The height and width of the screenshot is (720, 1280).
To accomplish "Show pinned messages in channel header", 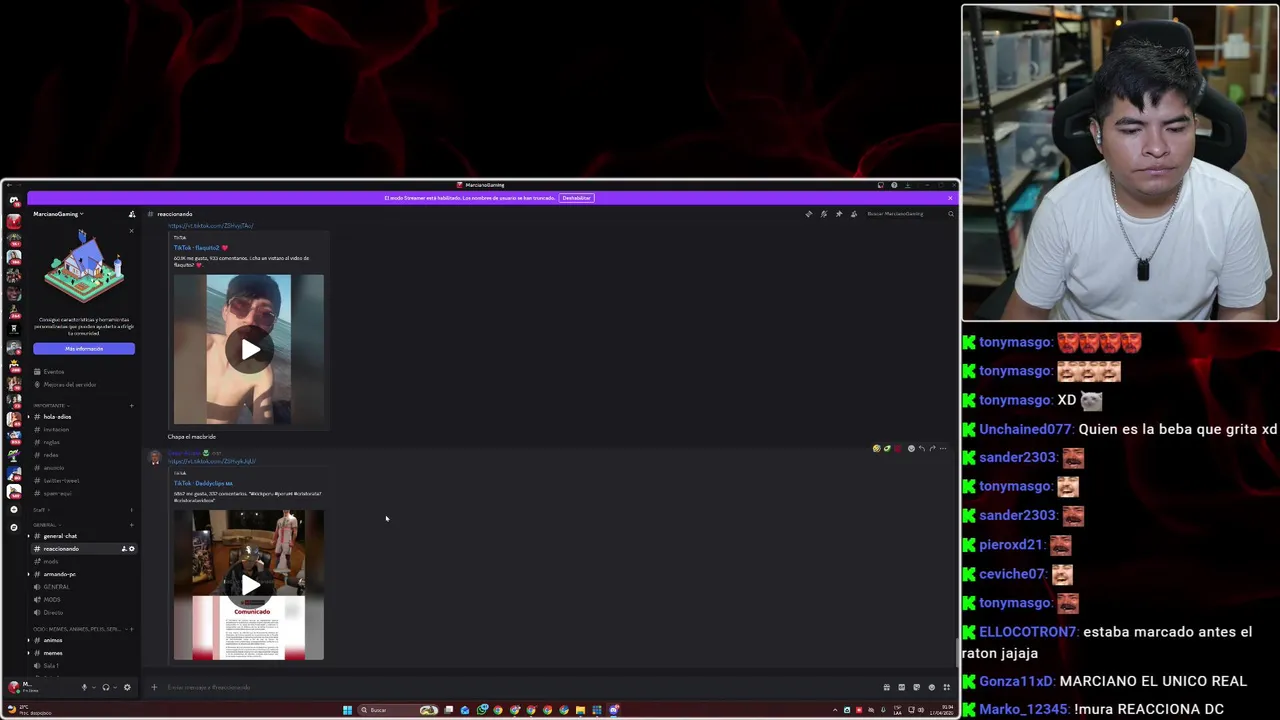I will pyautogui.click(x=839, y=214).
